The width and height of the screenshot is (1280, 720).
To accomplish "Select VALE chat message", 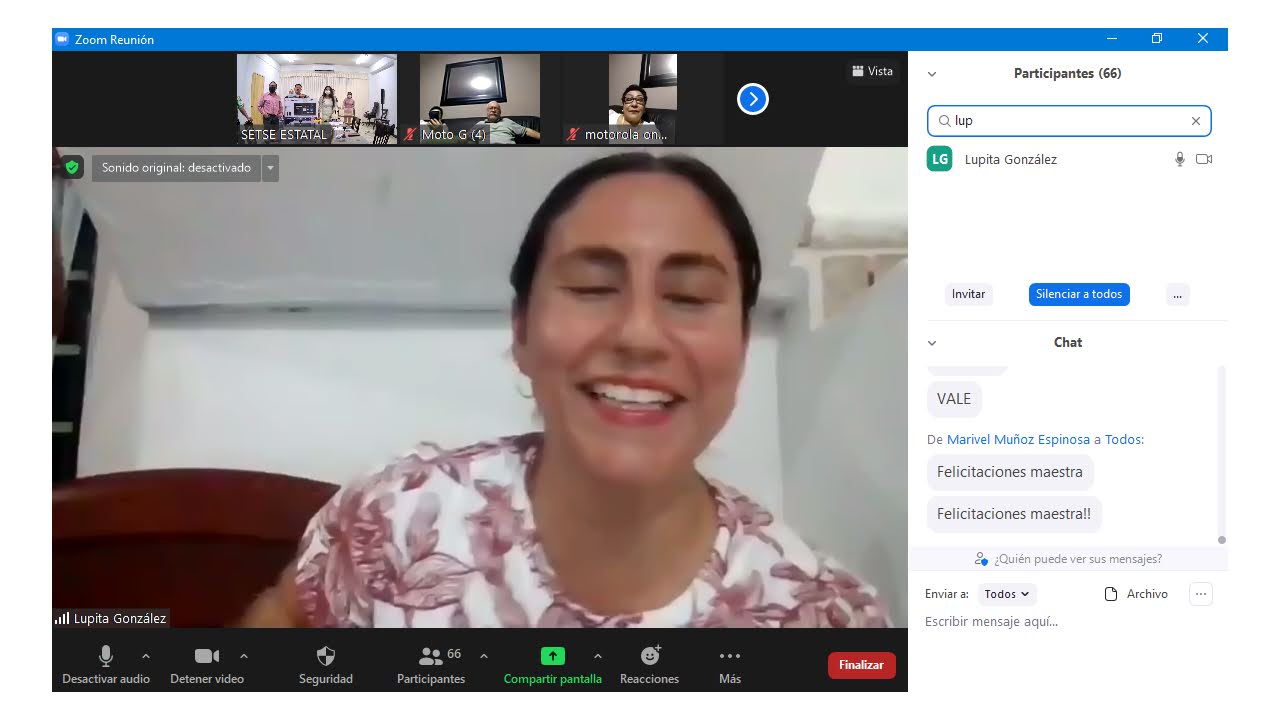I will (x=954, y=399).
